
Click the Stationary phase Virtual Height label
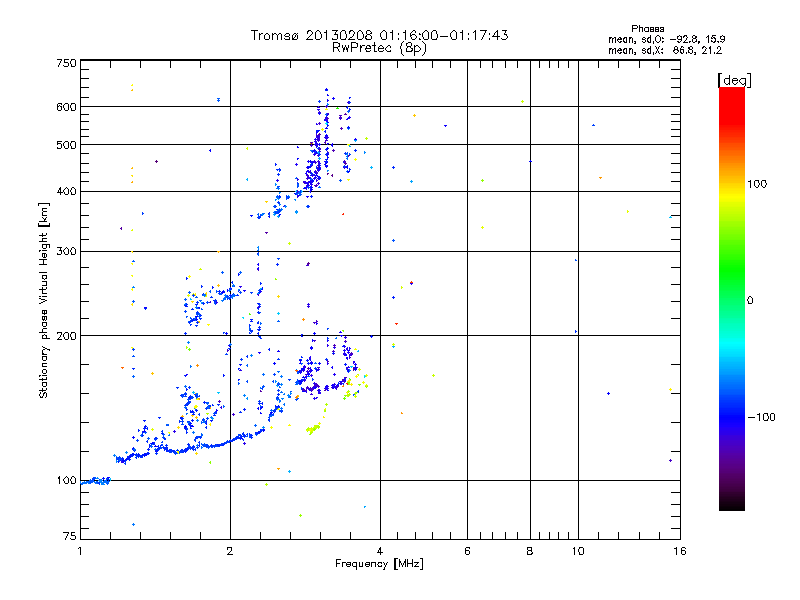coord(43,301)
